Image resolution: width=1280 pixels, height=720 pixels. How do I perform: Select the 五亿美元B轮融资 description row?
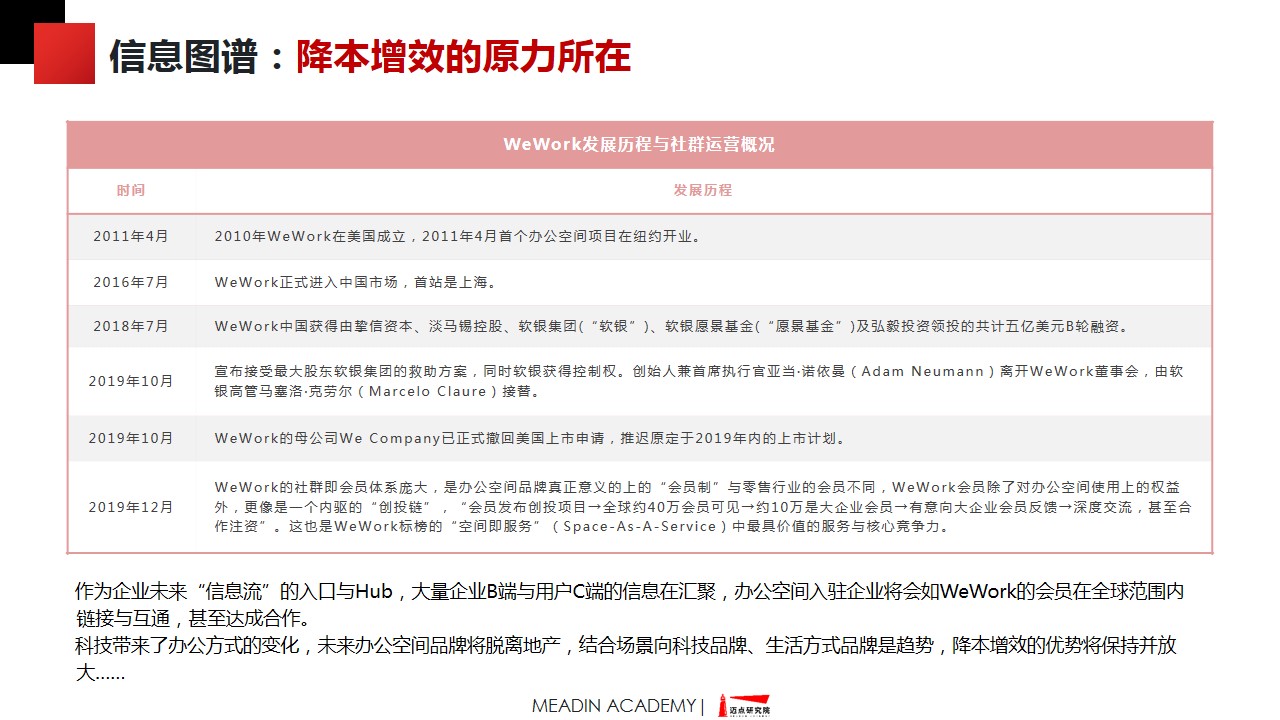[x=671, y=326]
